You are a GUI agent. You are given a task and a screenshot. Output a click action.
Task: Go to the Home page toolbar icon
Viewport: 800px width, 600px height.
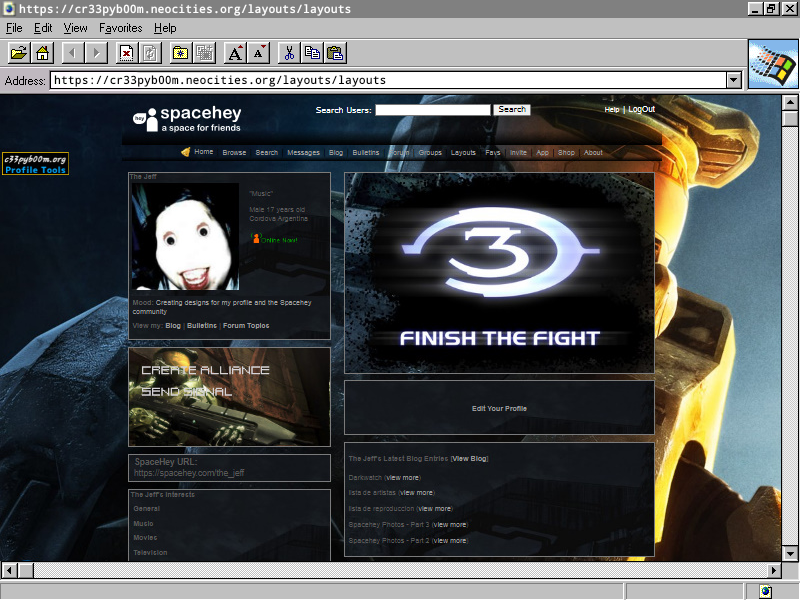pyautogui.click(x=42, y=53)
